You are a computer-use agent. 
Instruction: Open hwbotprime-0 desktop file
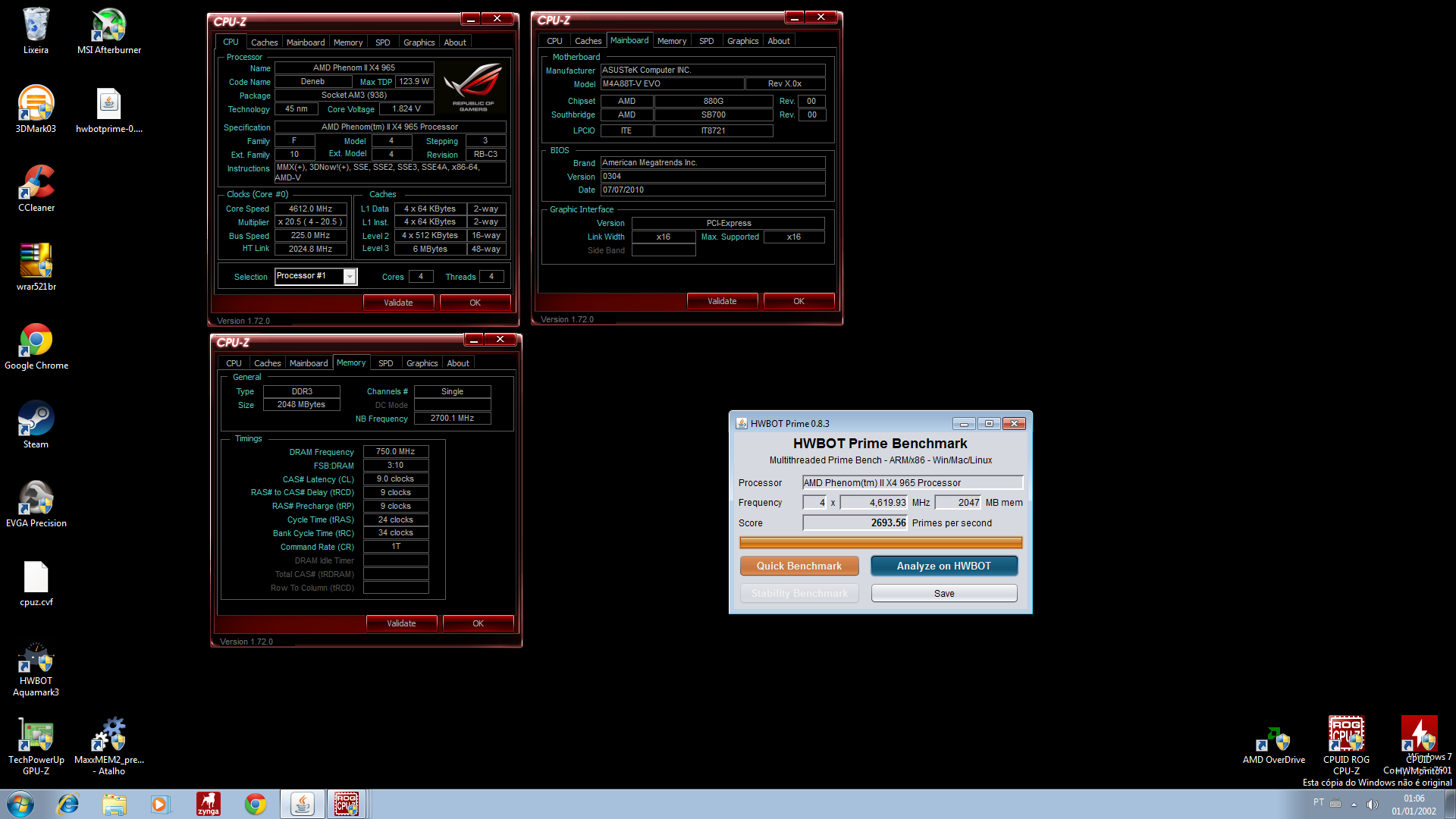(109, 108)
